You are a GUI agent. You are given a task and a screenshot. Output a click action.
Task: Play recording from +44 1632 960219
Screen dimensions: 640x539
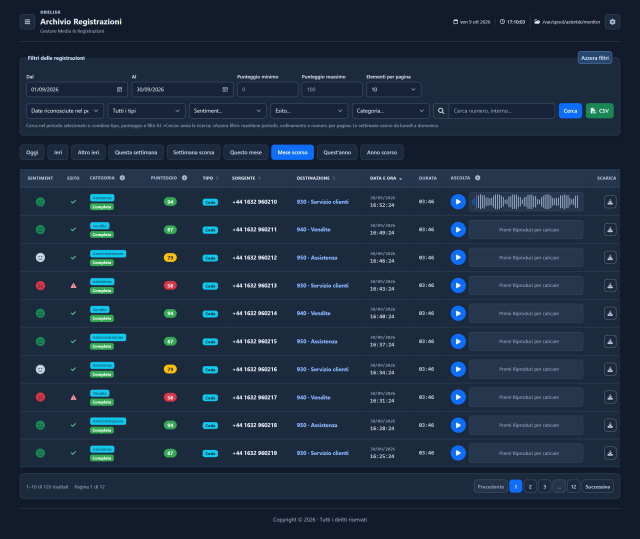[458, 453]
